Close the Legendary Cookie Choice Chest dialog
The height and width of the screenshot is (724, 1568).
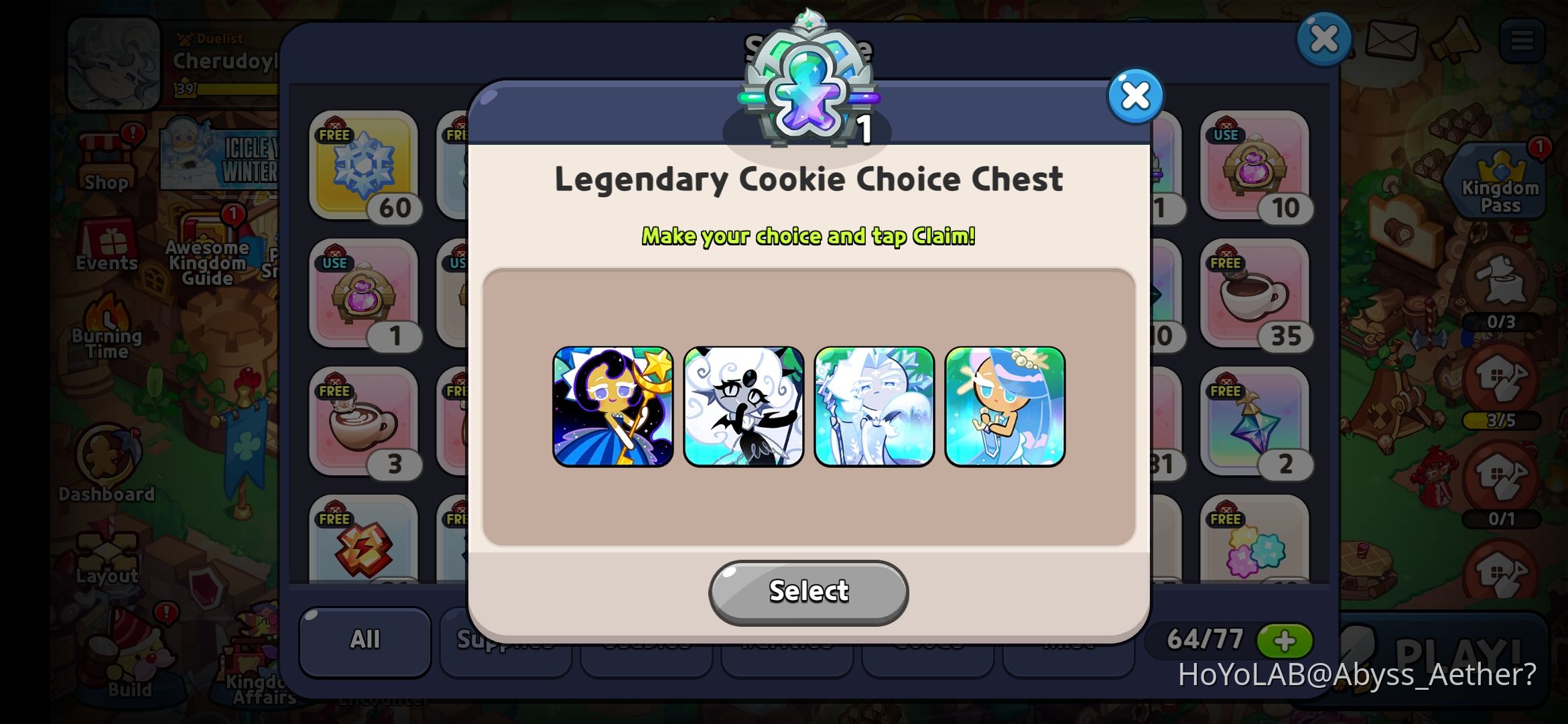click(1135, 97)
